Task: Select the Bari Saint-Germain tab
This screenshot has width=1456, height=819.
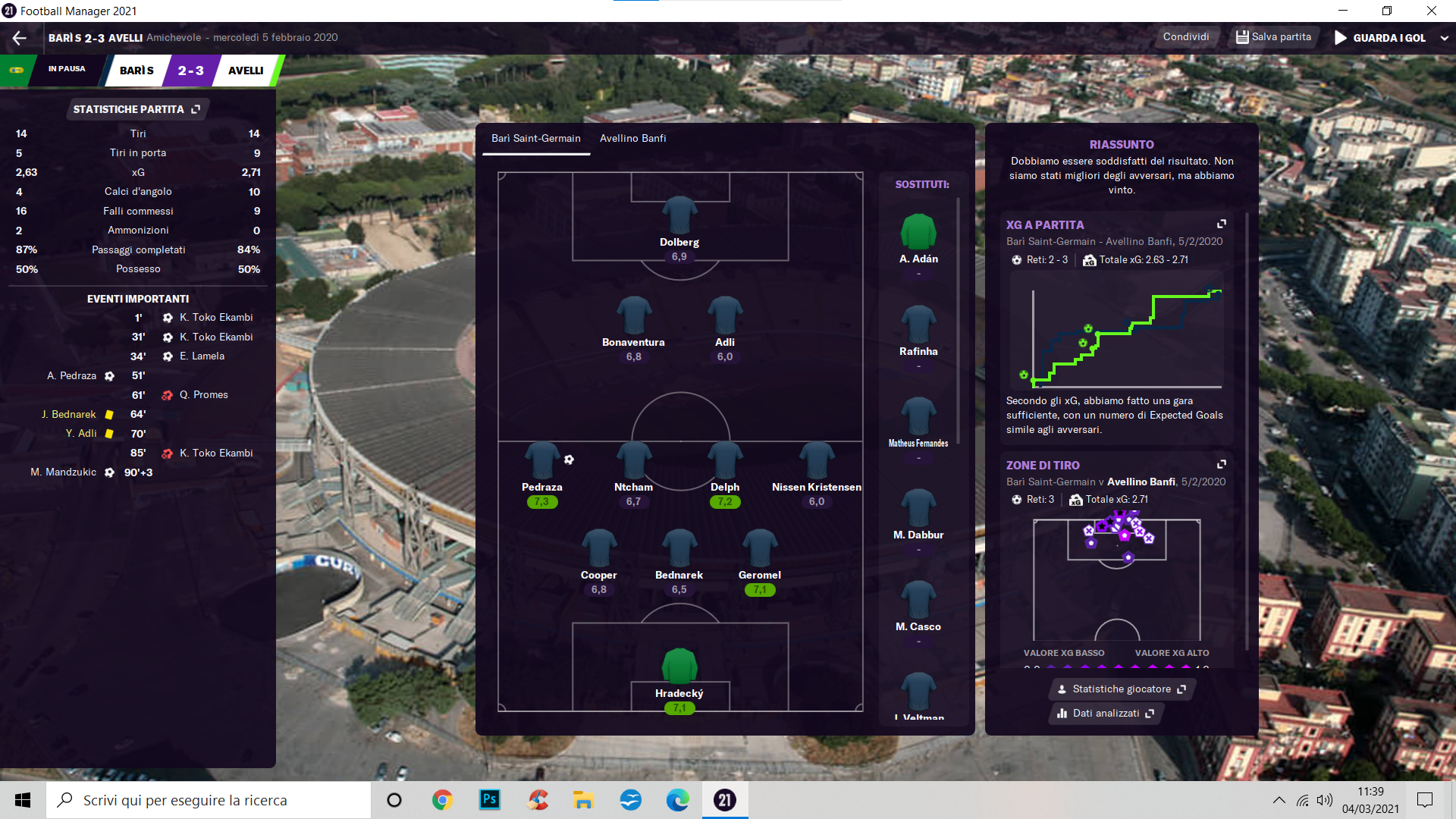Action: pos(535,138)
